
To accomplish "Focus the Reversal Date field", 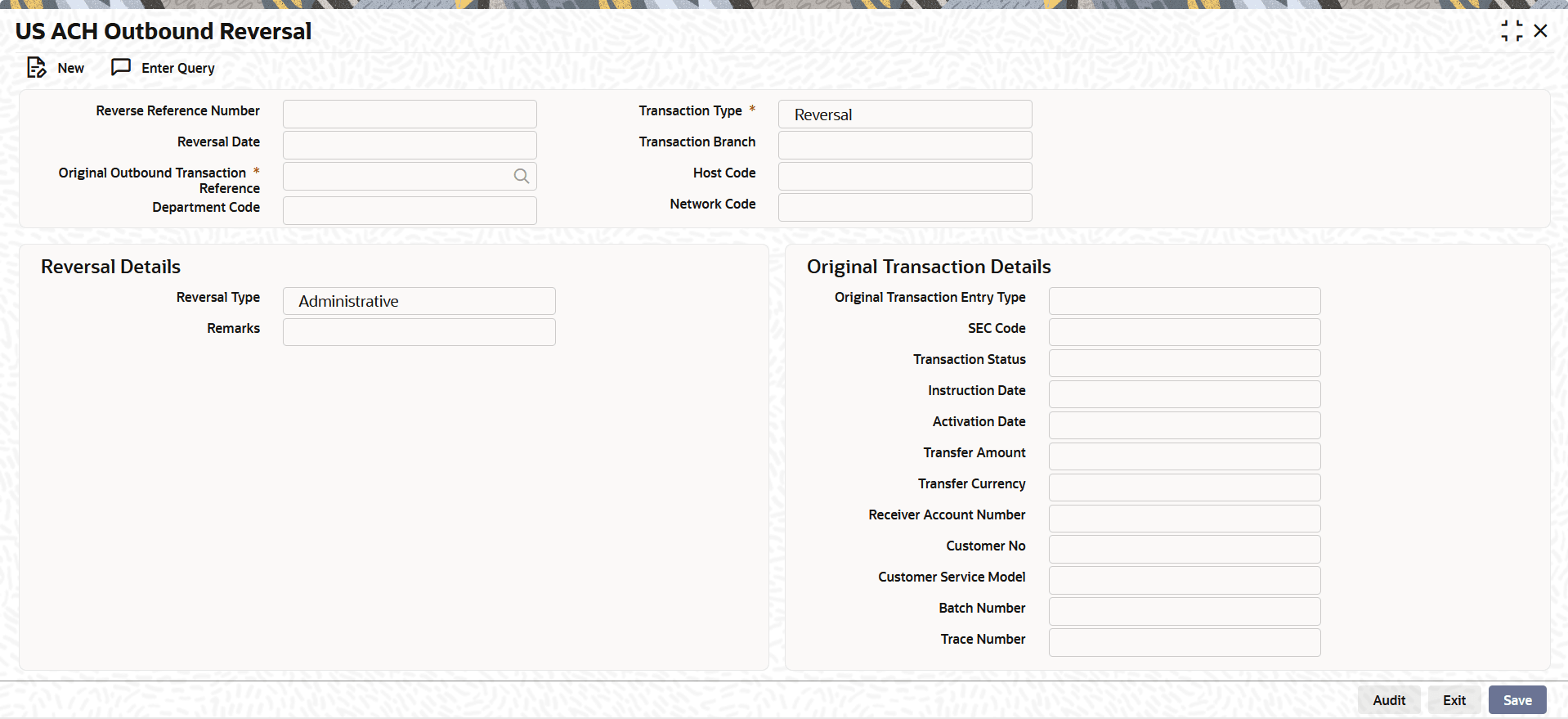I will (410, 146).
